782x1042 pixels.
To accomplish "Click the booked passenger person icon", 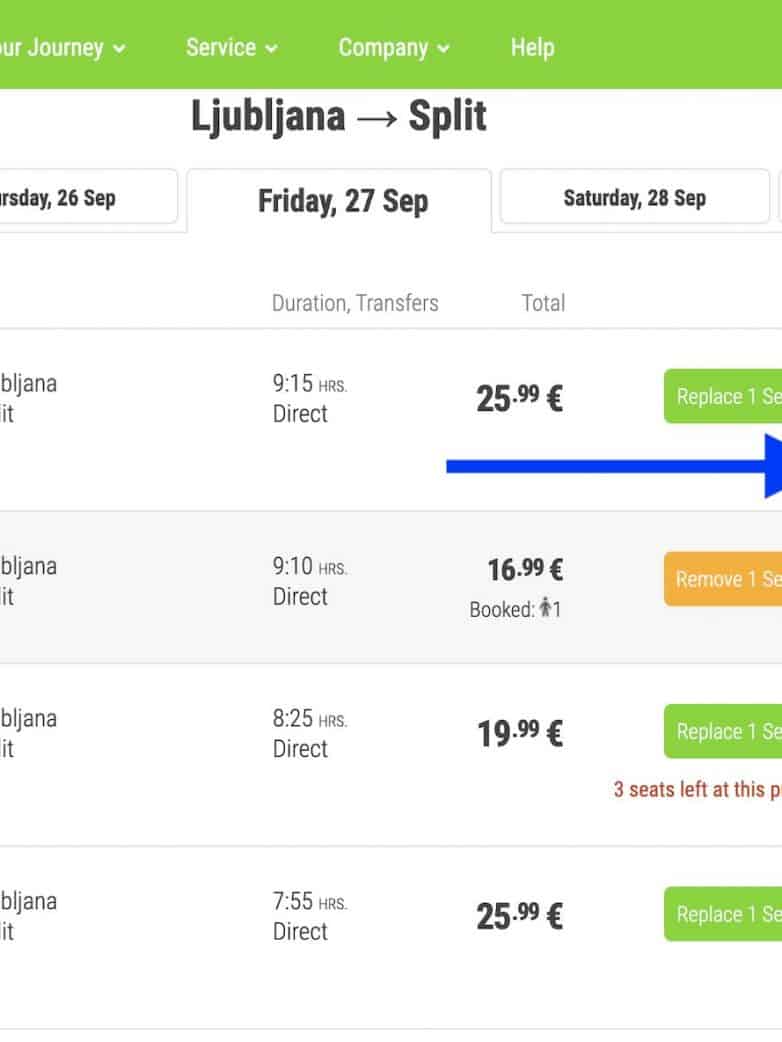I will [545, 608].
